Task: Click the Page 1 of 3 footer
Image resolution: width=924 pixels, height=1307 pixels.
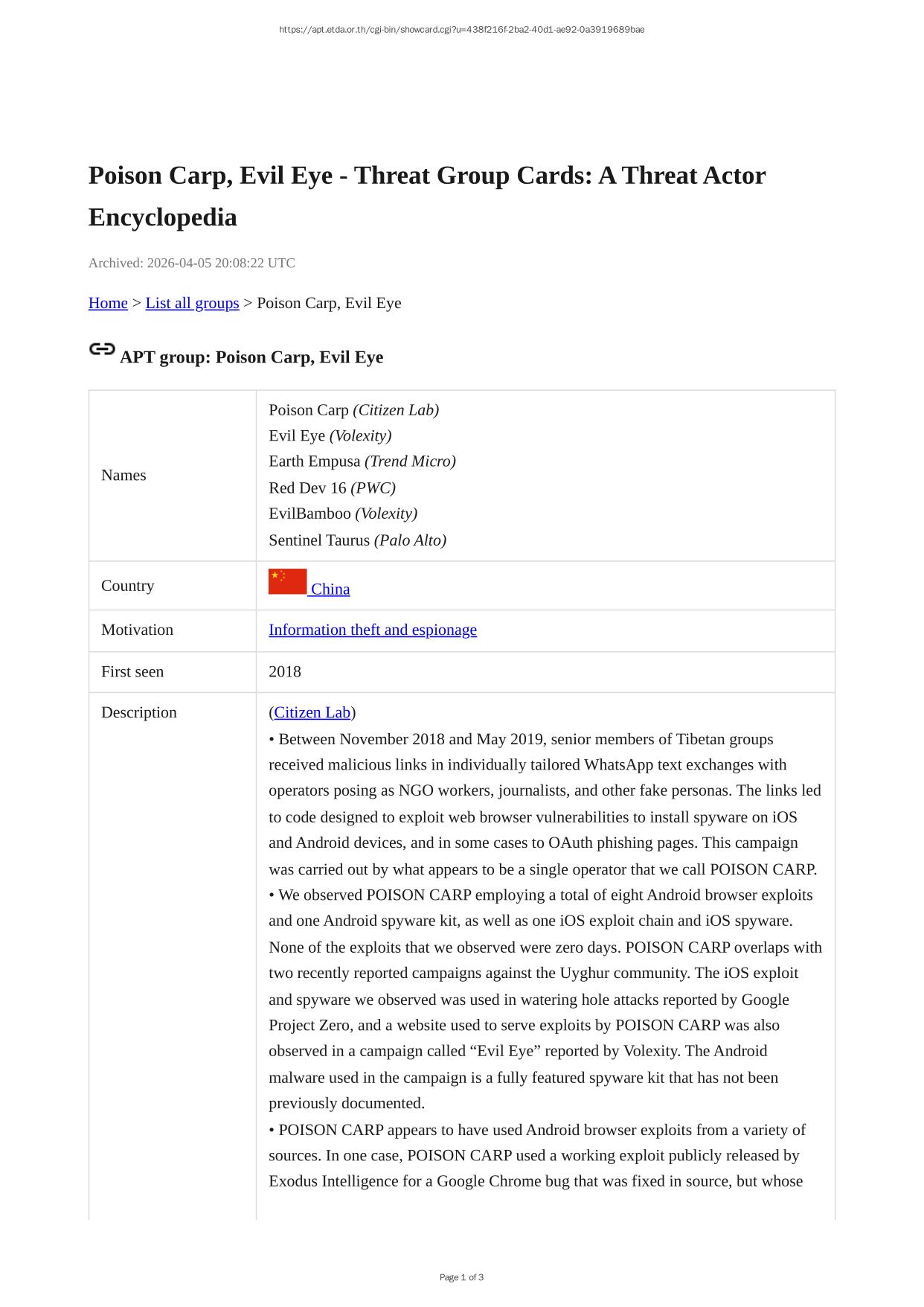Action: 461,1277
